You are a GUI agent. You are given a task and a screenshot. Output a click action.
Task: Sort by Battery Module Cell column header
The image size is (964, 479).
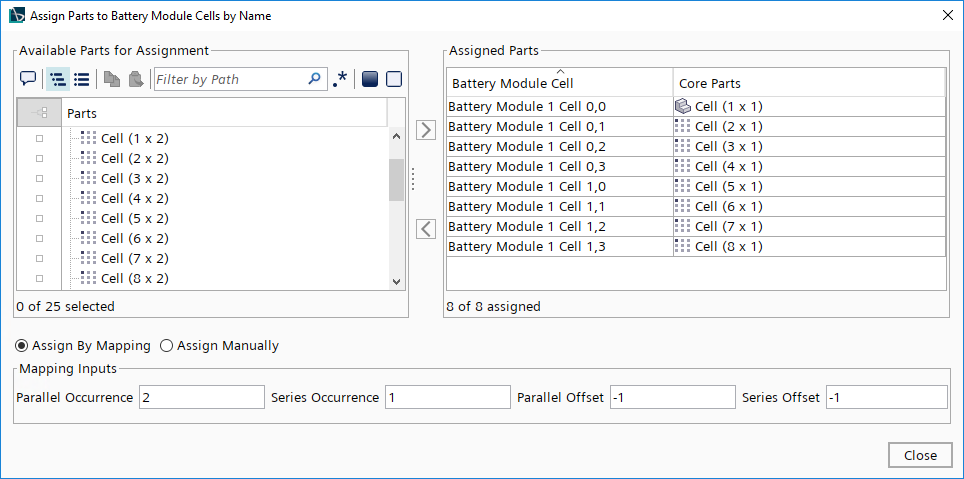(559, 83)
